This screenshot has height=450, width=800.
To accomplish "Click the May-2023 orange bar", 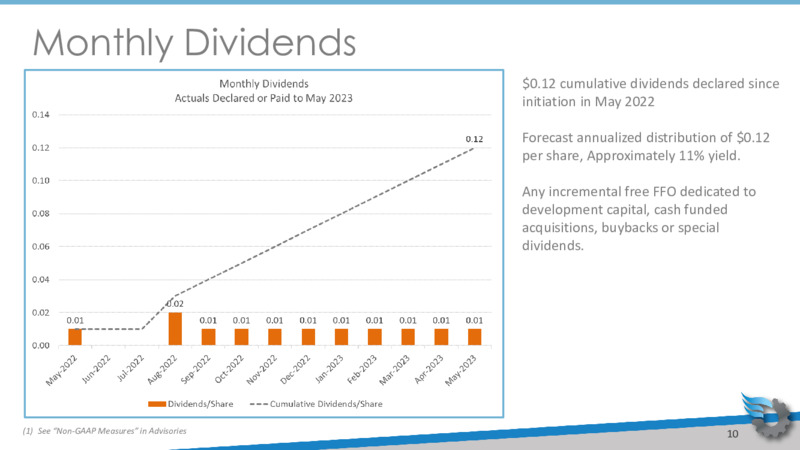I will tap(474, 337).
